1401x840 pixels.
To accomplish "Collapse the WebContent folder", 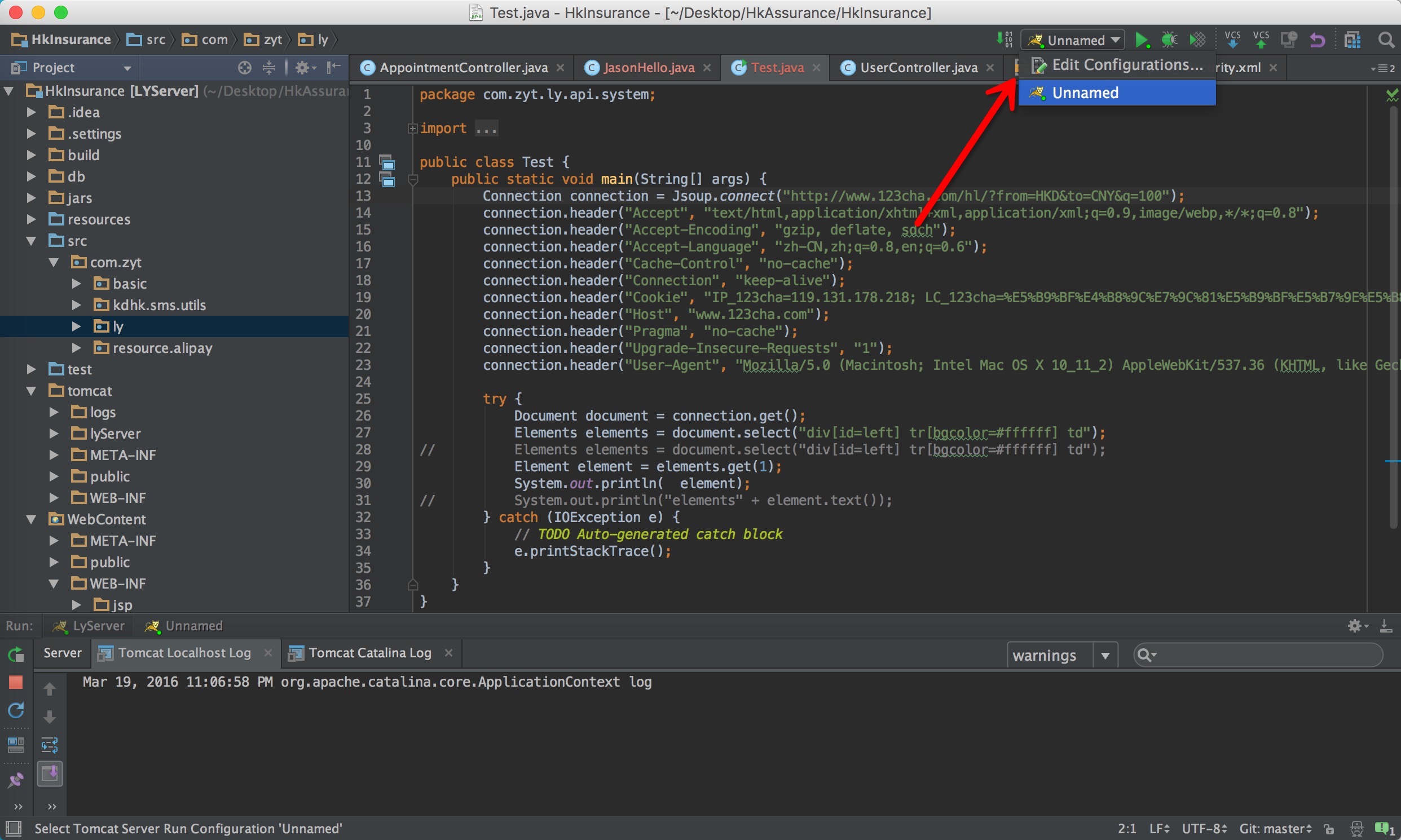I will pyautogui.click(x=32, y=519).
